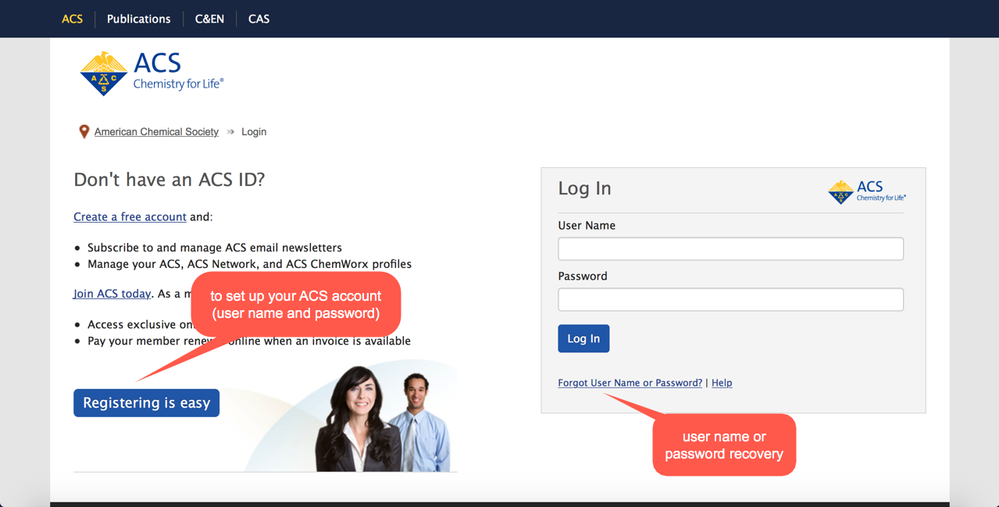Open the Publications top navigation item
Image resolution: width=999 pixels, height=507 pixels.
point(138,19)
